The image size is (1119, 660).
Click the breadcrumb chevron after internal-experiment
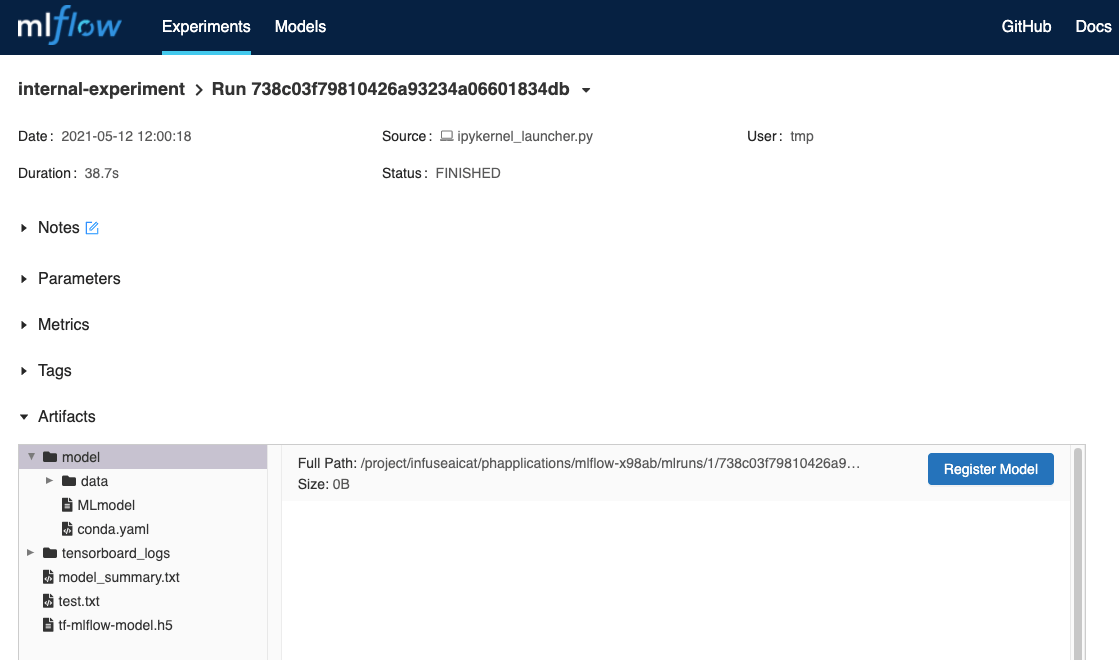[198, 90]
